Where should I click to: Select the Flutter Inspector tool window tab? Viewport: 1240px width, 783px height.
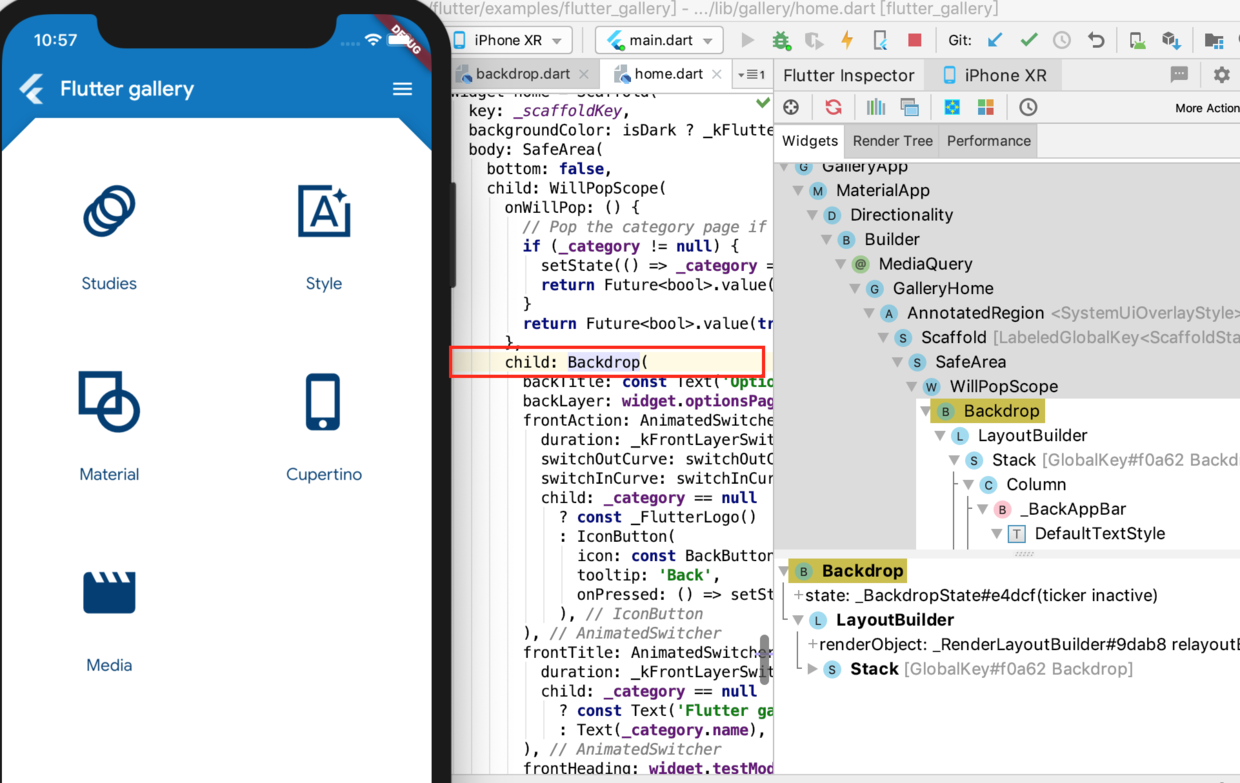pyautogui.click(x=848, y=75)
